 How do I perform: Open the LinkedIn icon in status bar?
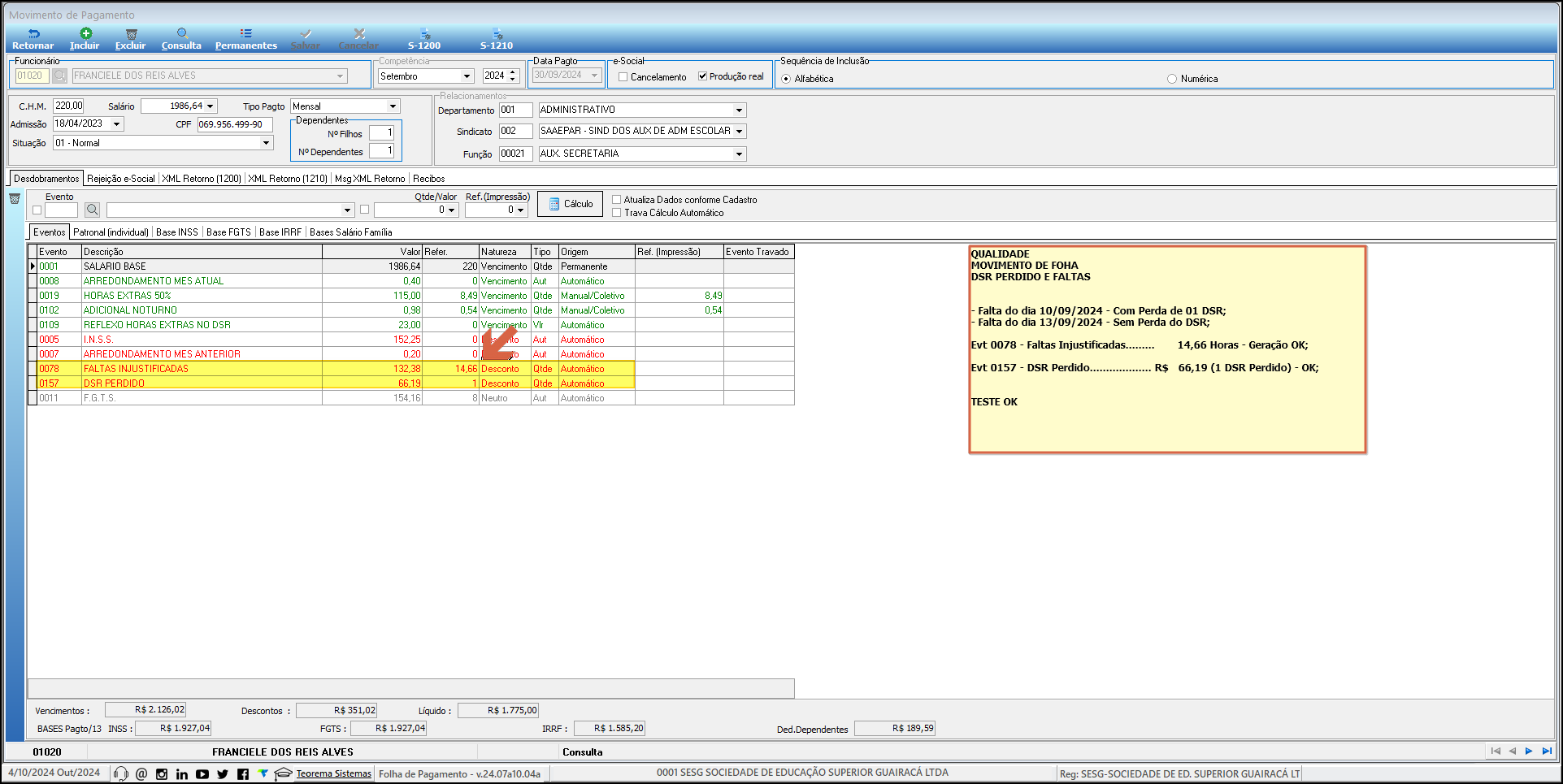point(182,773)
